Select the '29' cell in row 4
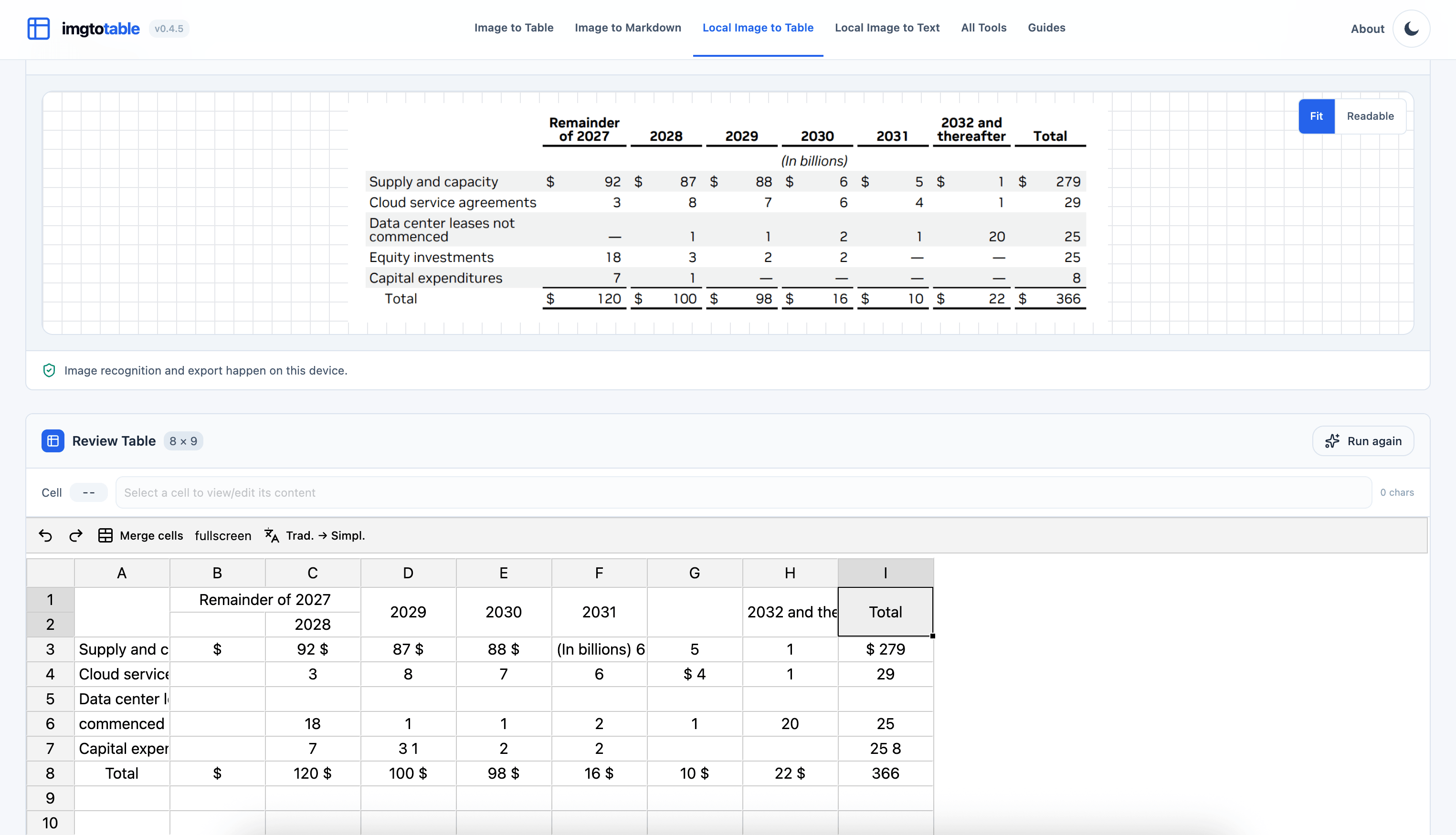This screenshot has height=835, width=1456. point(885,673)
